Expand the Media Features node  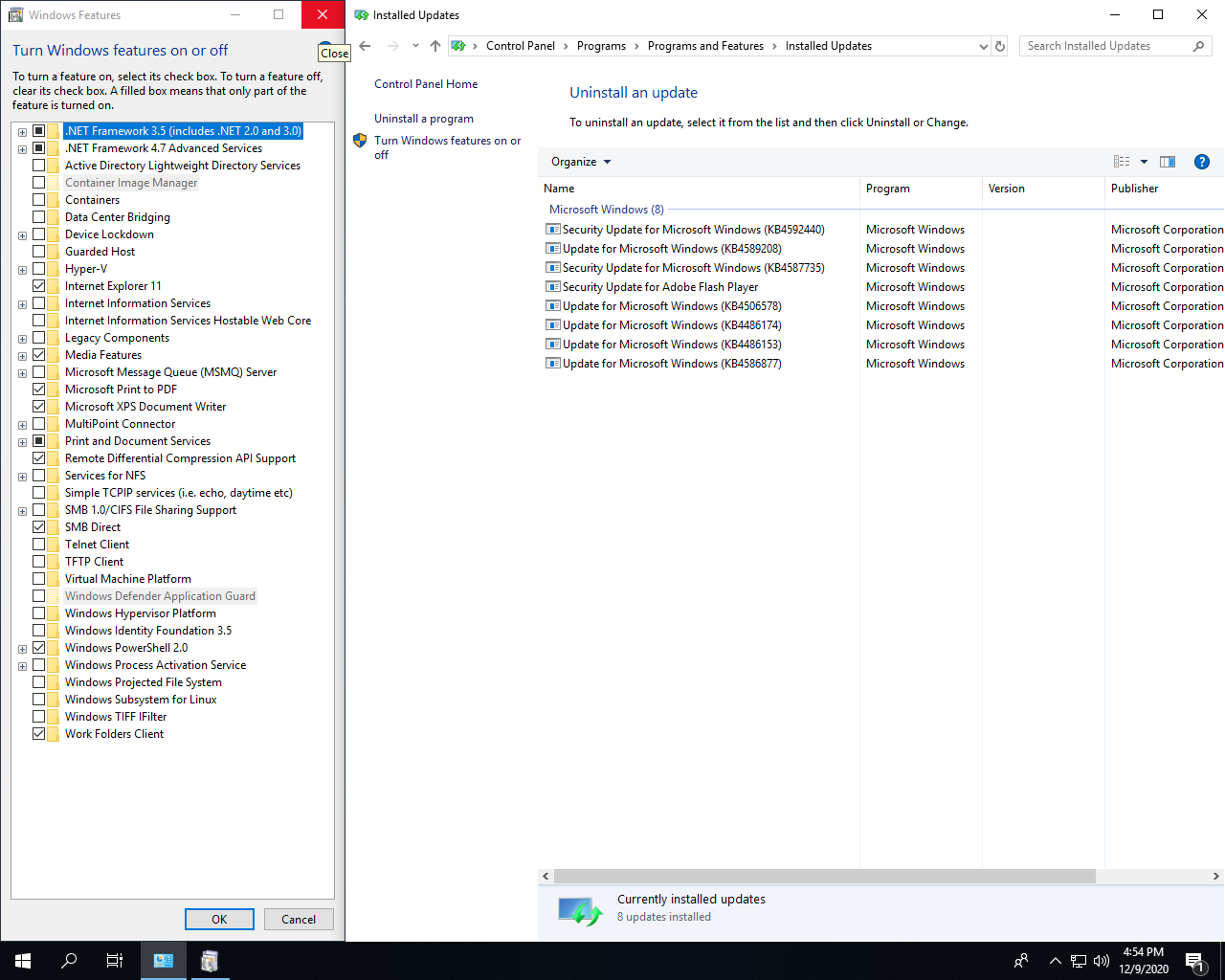click(x=22, y=356)
